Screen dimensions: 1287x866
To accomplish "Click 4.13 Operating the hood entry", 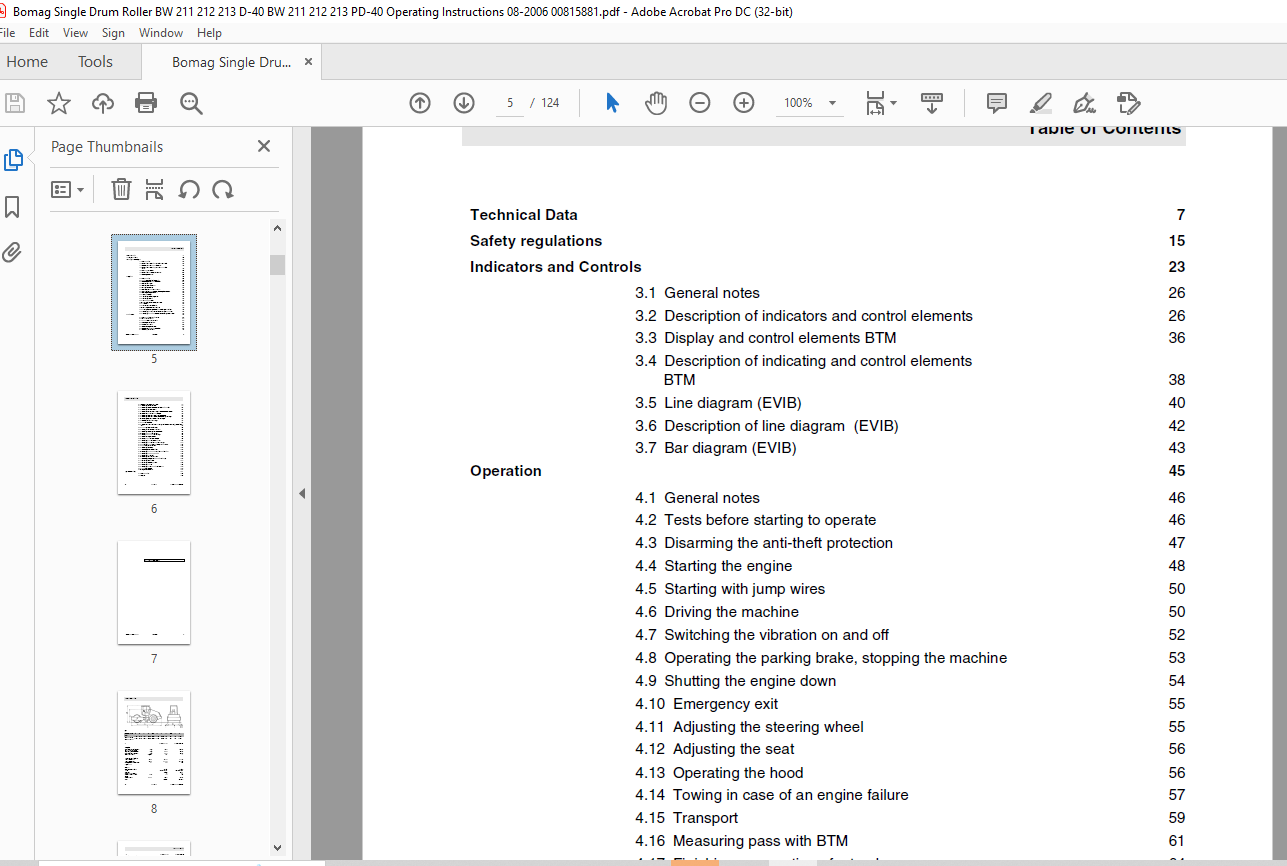I will 719,773.
